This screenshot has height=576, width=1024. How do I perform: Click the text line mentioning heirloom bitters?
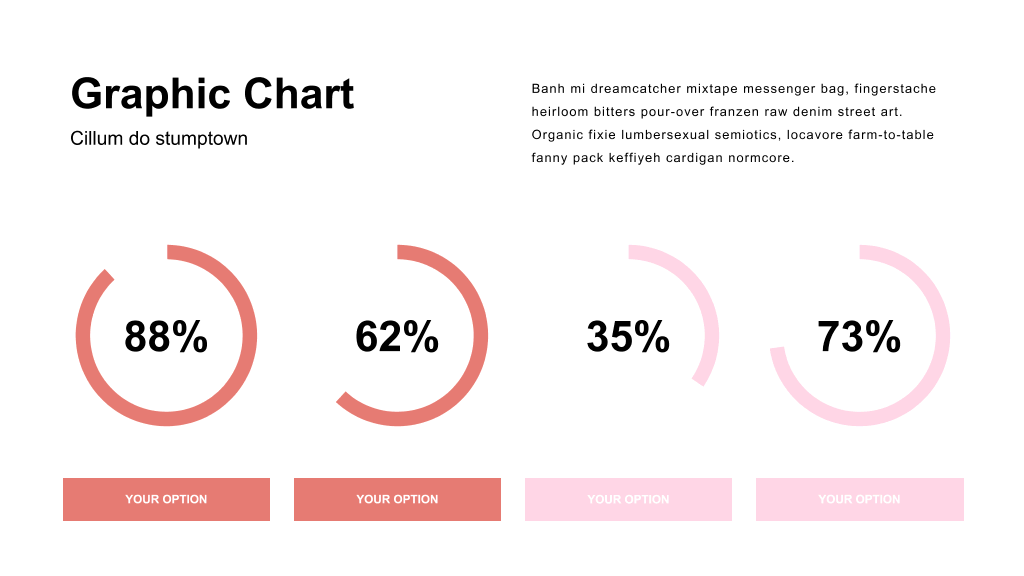(716, 112)
